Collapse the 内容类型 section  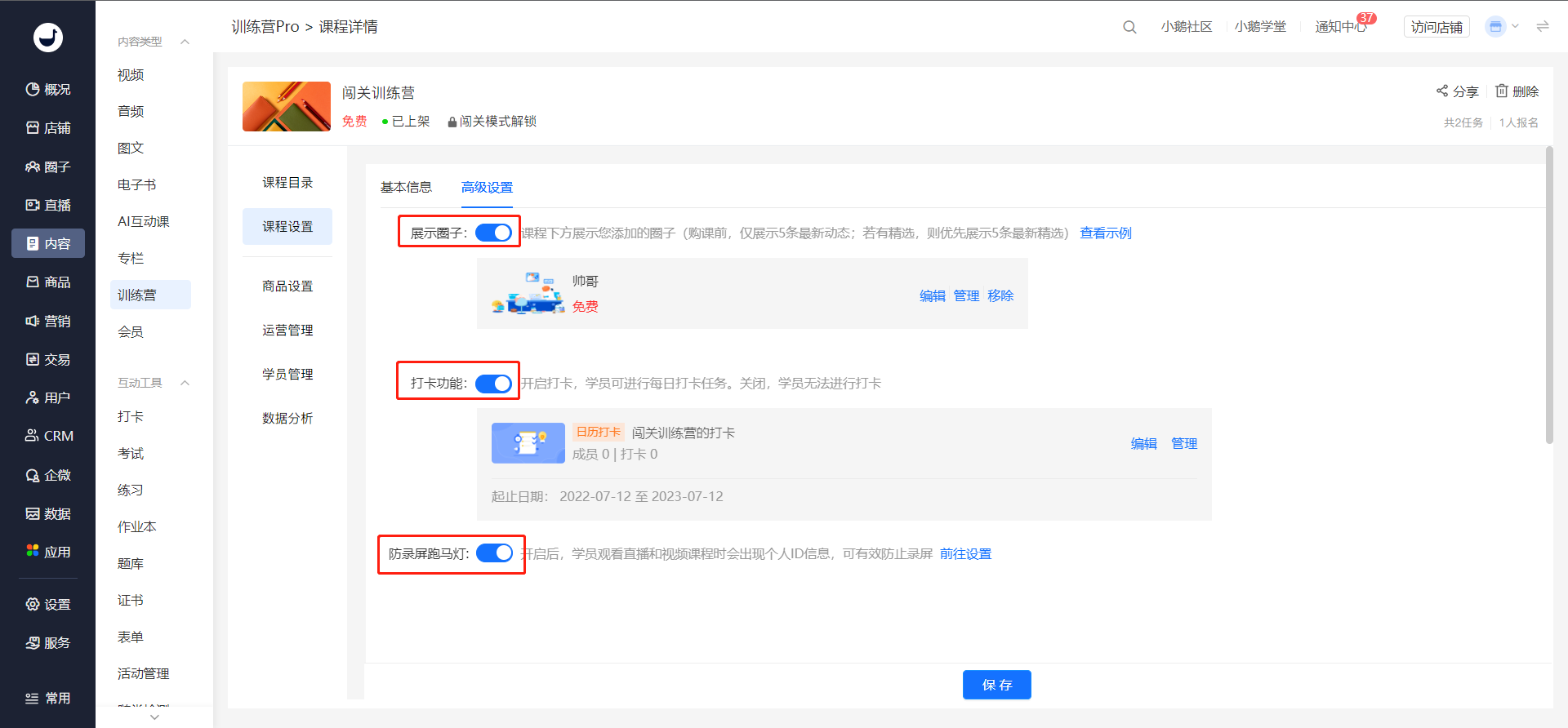tap(185, 42)
